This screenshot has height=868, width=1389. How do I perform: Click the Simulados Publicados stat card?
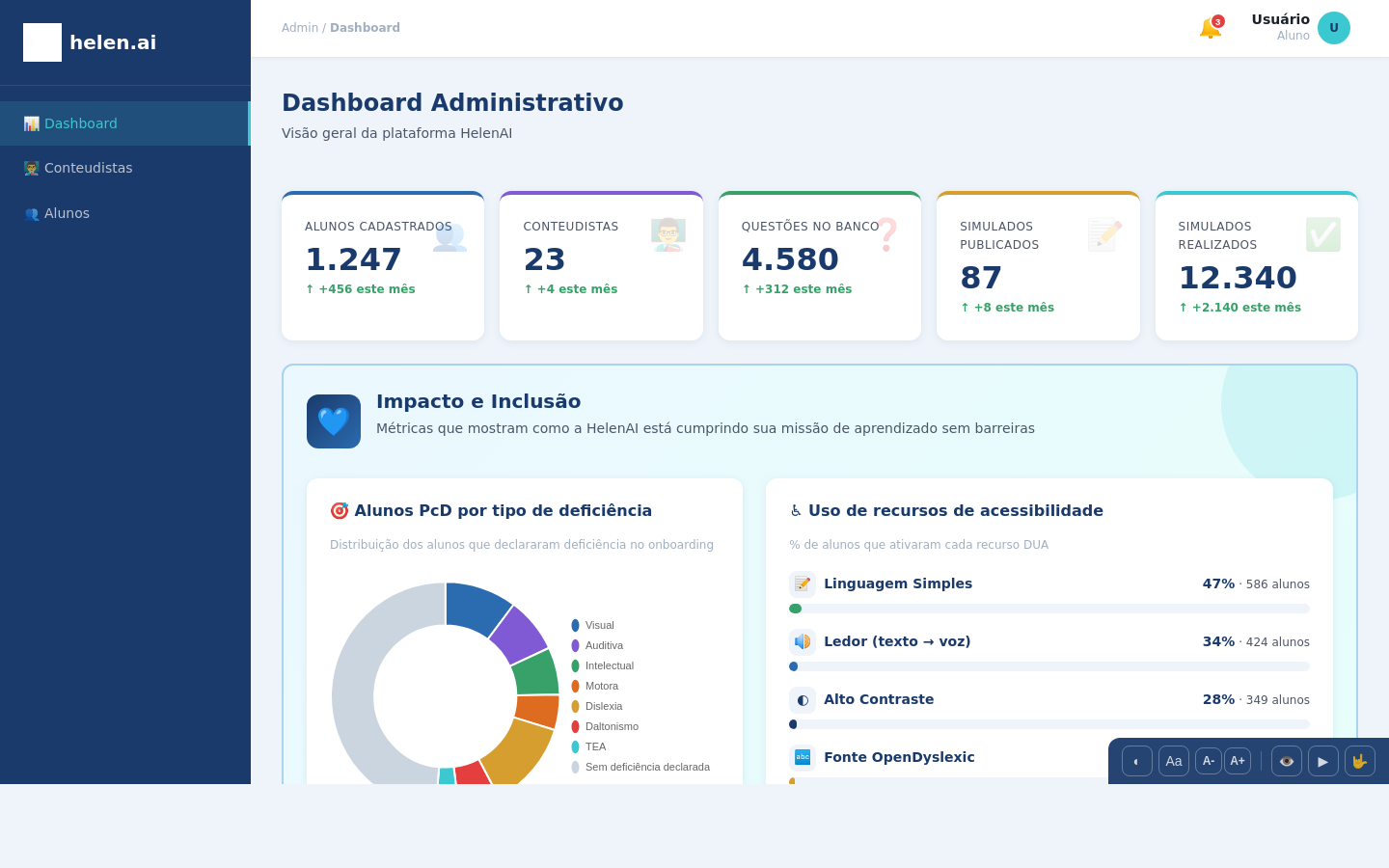(x=1038, y=265)
